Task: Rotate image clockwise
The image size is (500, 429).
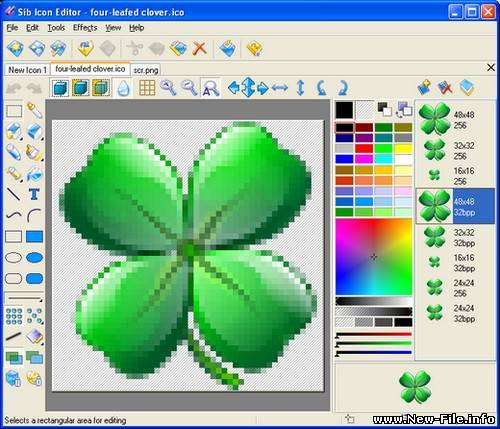Action: tap(342, 88)
